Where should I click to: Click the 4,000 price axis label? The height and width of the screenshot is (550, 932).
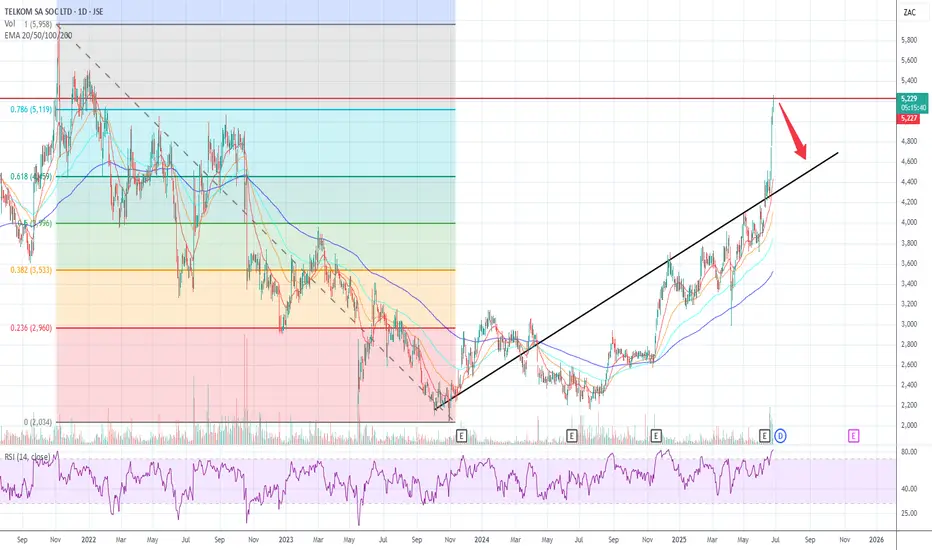tap(909, 222)
